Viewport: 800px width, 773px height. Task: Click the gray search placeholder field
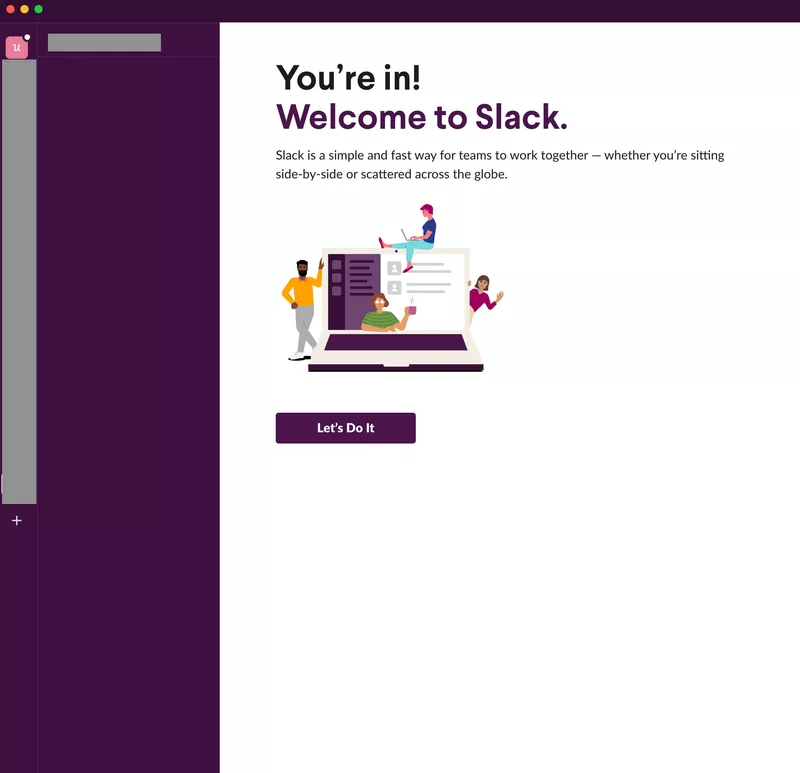pos(105,42)
